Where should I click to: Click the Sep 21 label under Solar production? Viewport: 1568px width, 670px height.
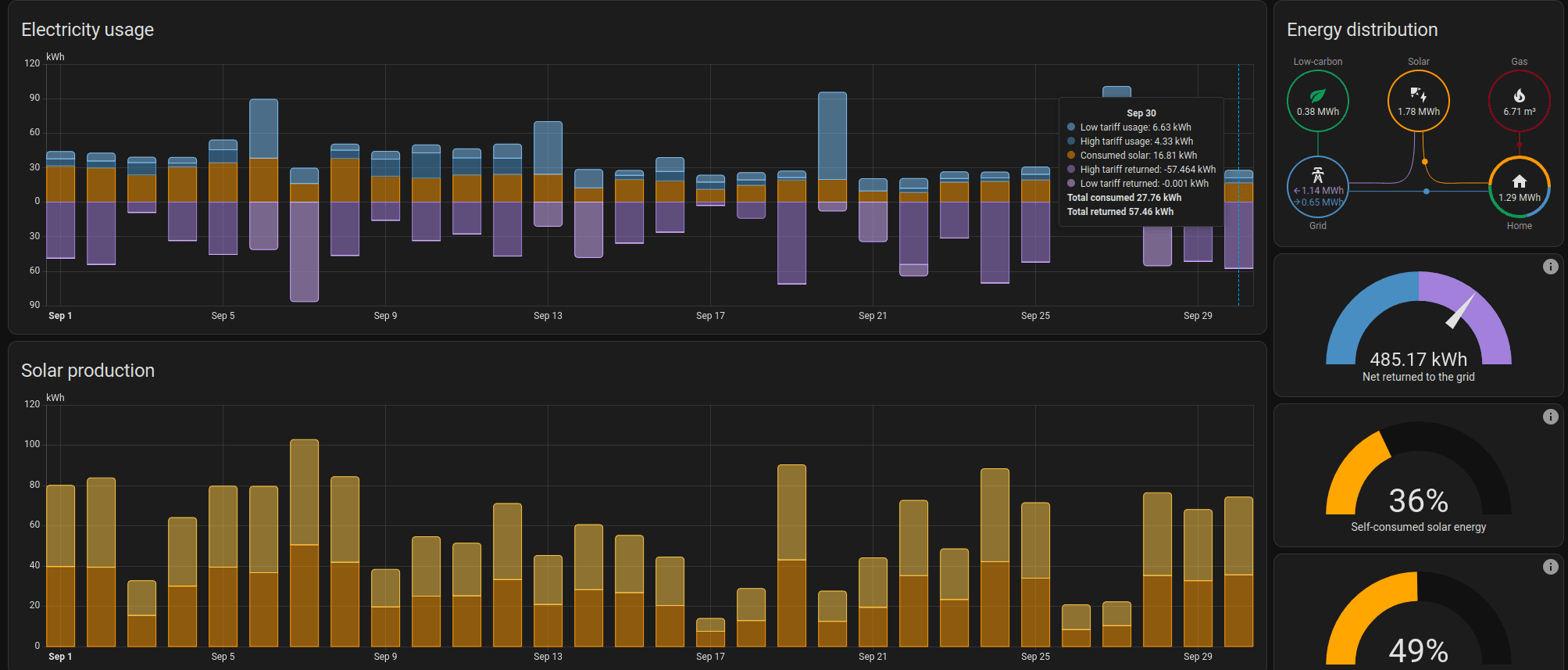click(873, 657)
